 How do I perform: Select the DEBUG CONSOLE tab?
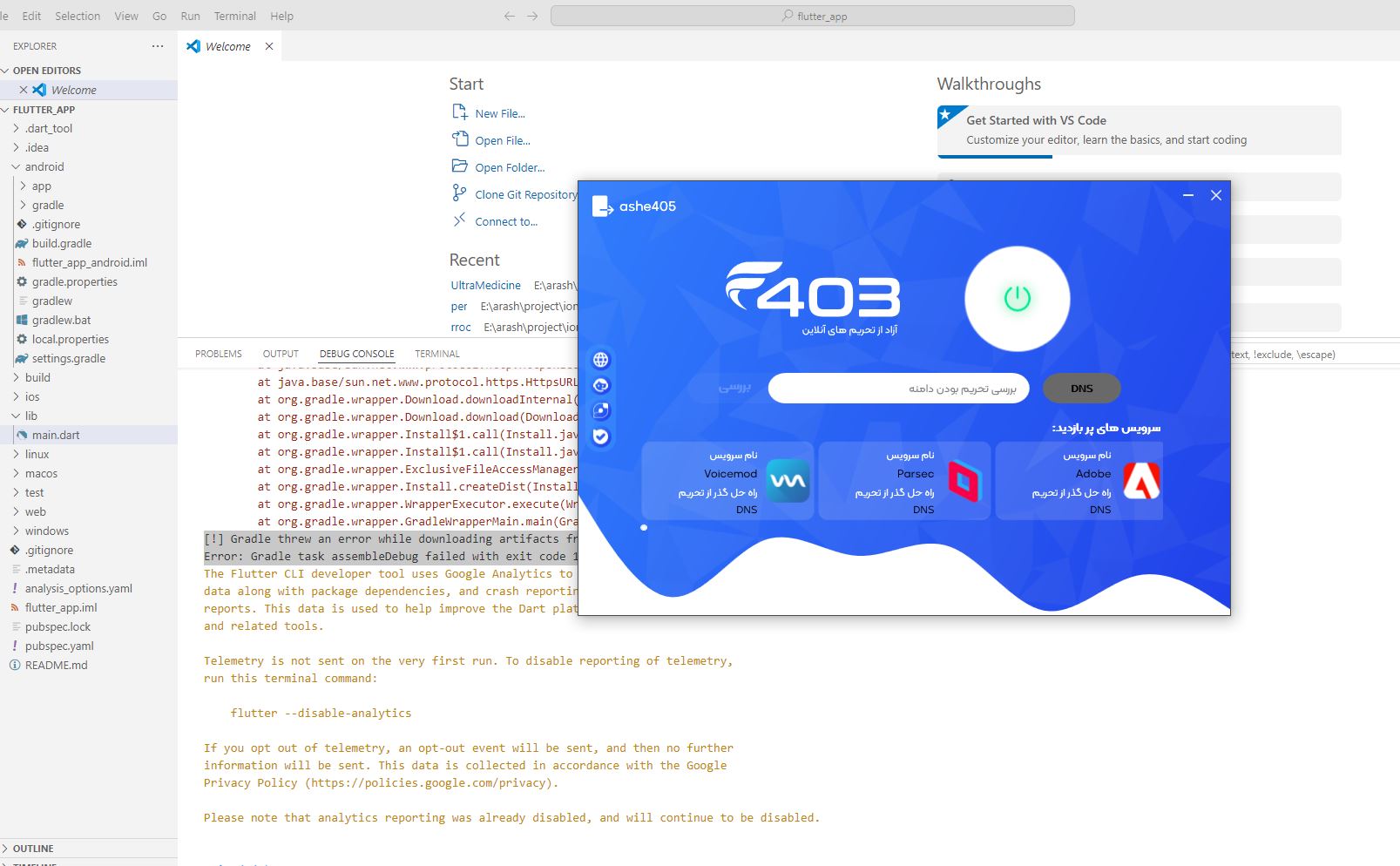coord(356,354)
